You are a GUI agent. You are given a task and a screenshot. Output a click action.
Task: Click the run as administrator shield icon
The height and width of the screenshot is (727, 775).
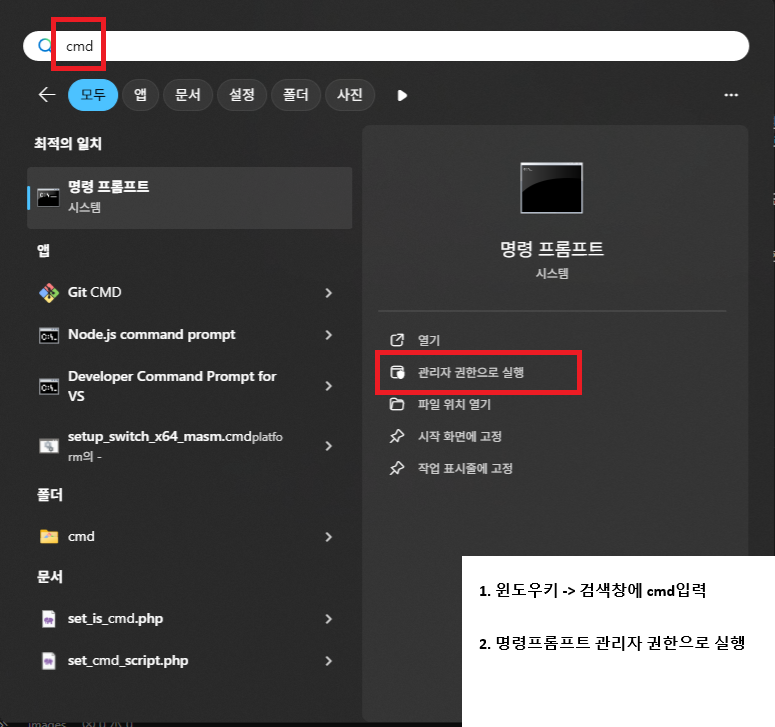(397, 372)
